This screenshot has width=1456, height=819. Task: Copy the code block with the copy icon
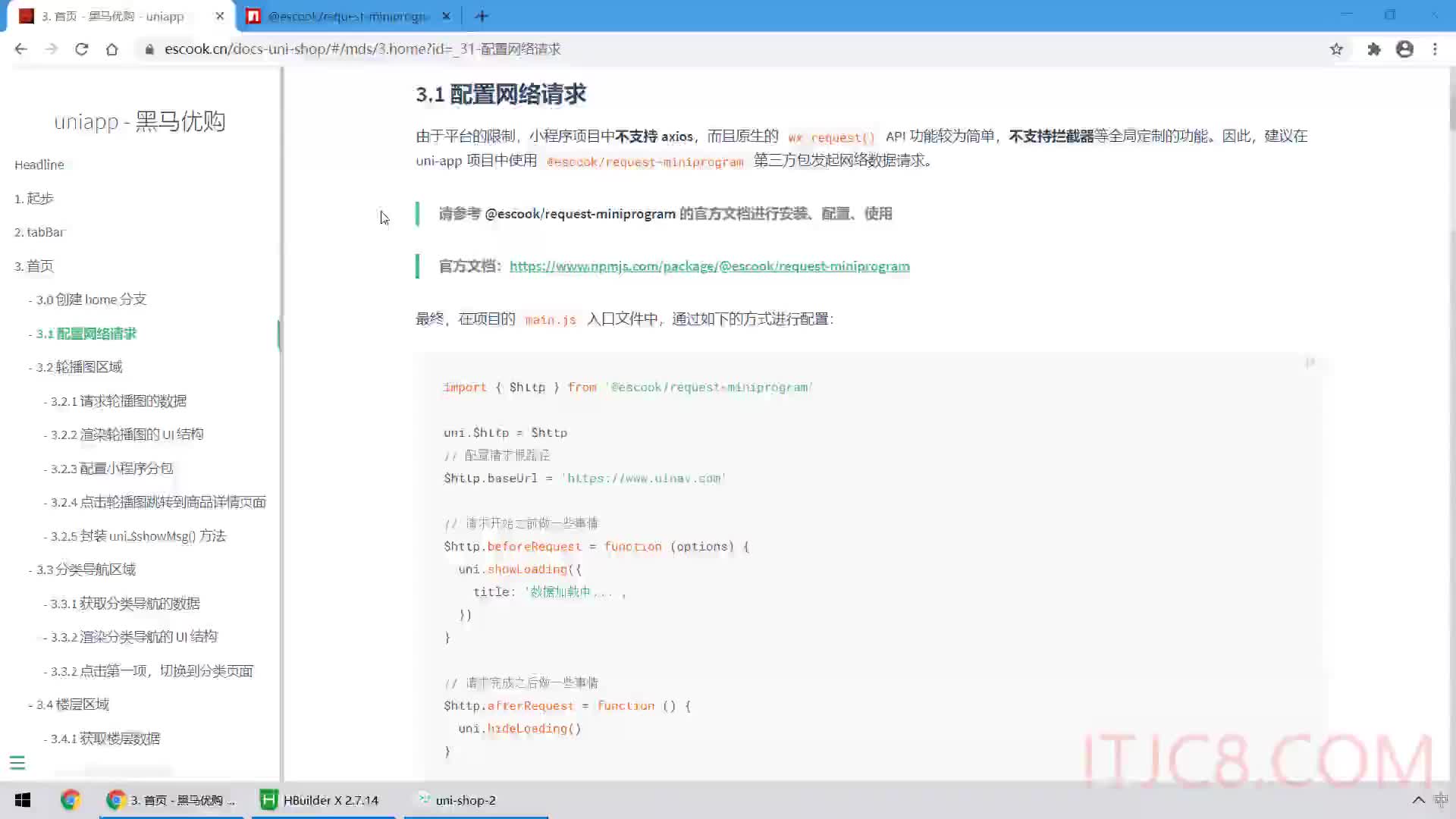[x=1310, y=363]
